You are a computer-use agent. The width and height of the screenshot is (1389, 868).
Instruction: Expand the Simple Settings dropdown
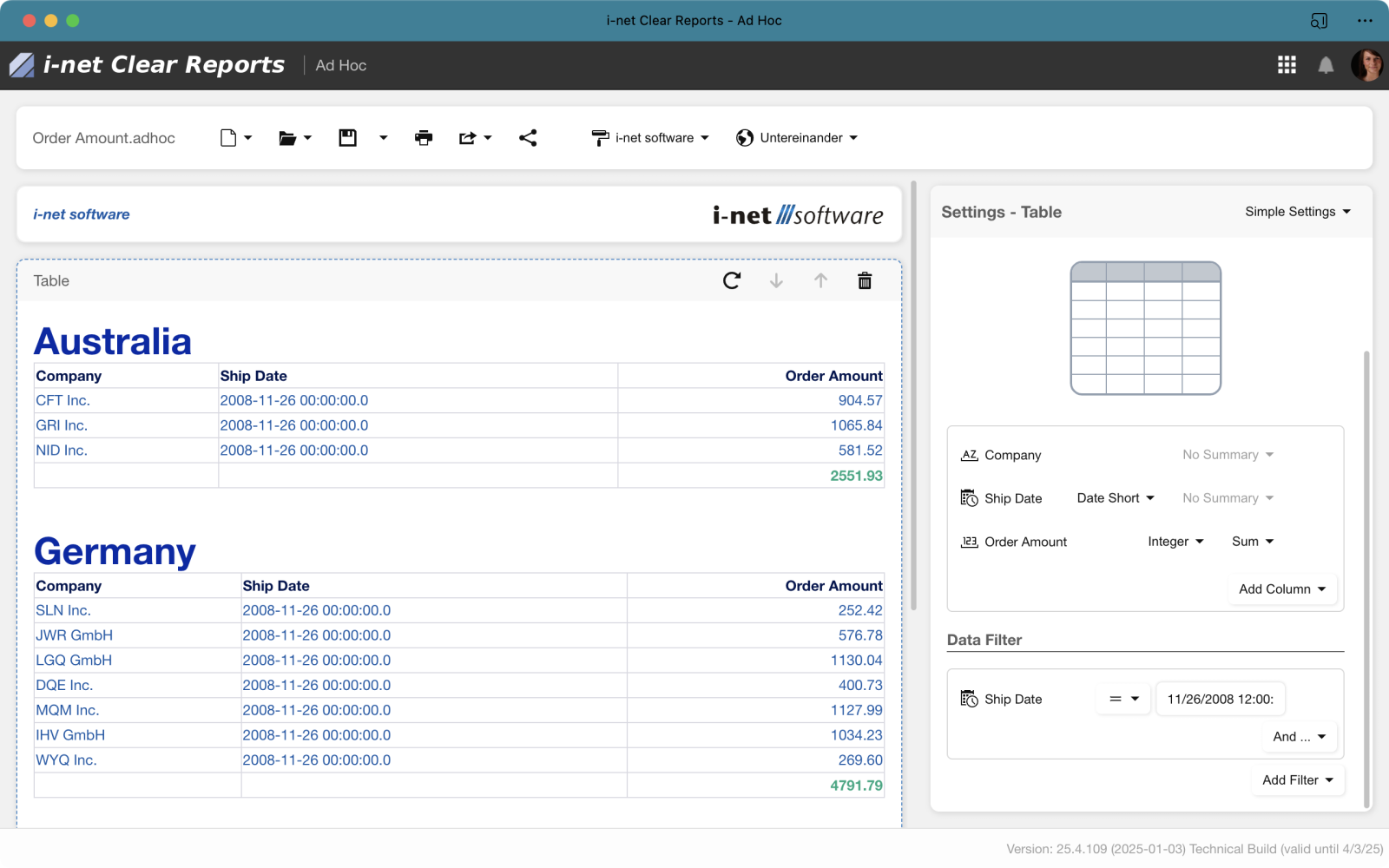pos(1298,211)
